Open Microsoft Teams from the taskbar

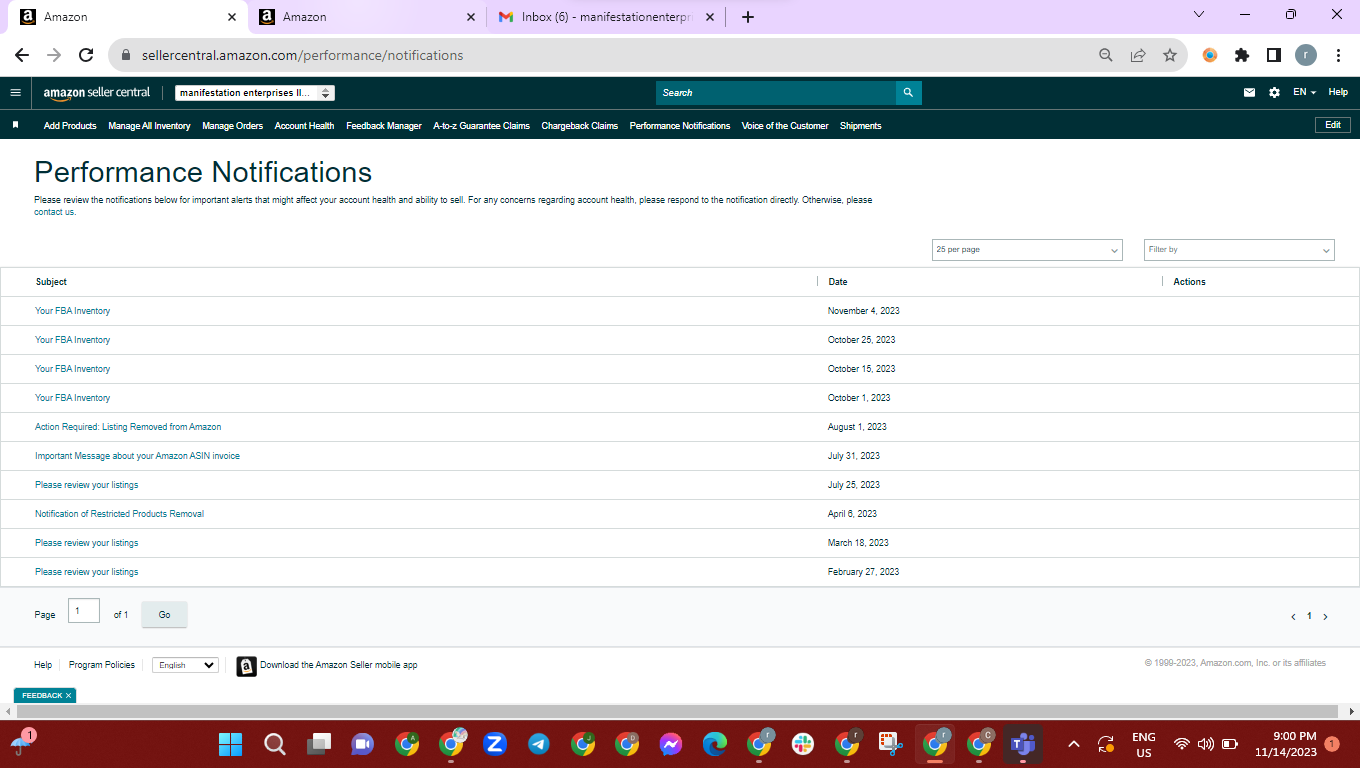[1022, 744]
